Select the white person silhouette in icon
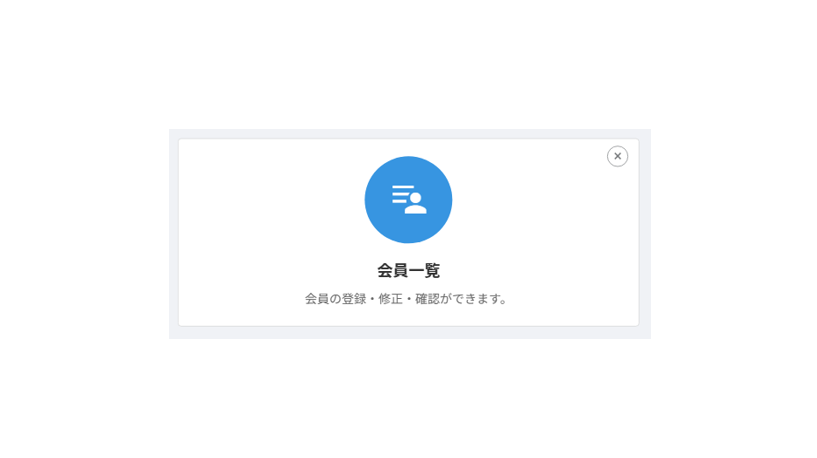This screenshot has width=817, height=458. (416, 204)
